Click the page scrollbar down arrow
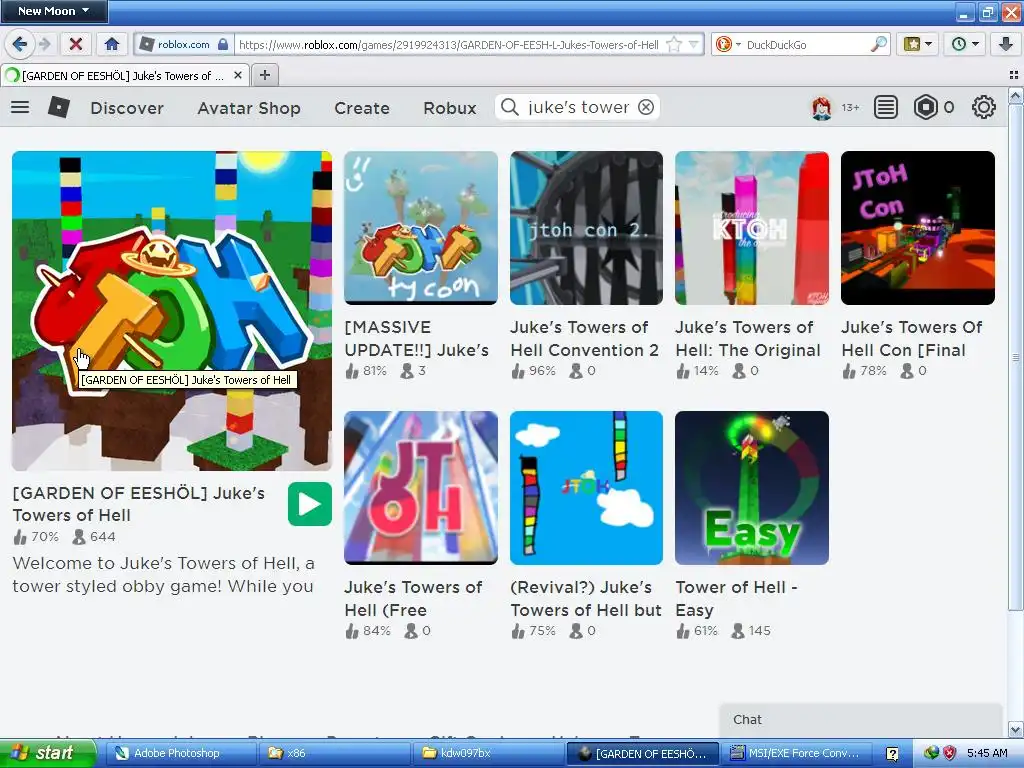Viewport: 1024px width, 768px height. (x=1016, y=729)
